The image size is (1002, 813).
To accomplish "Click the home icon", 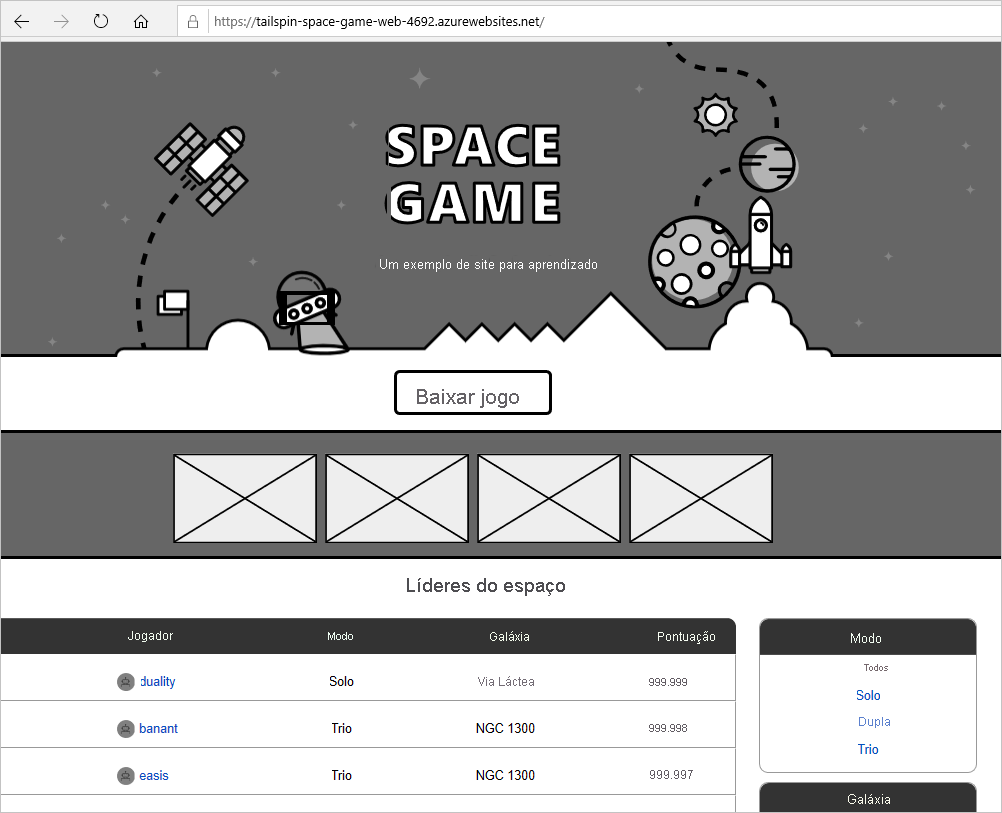I will click(140, 20).
